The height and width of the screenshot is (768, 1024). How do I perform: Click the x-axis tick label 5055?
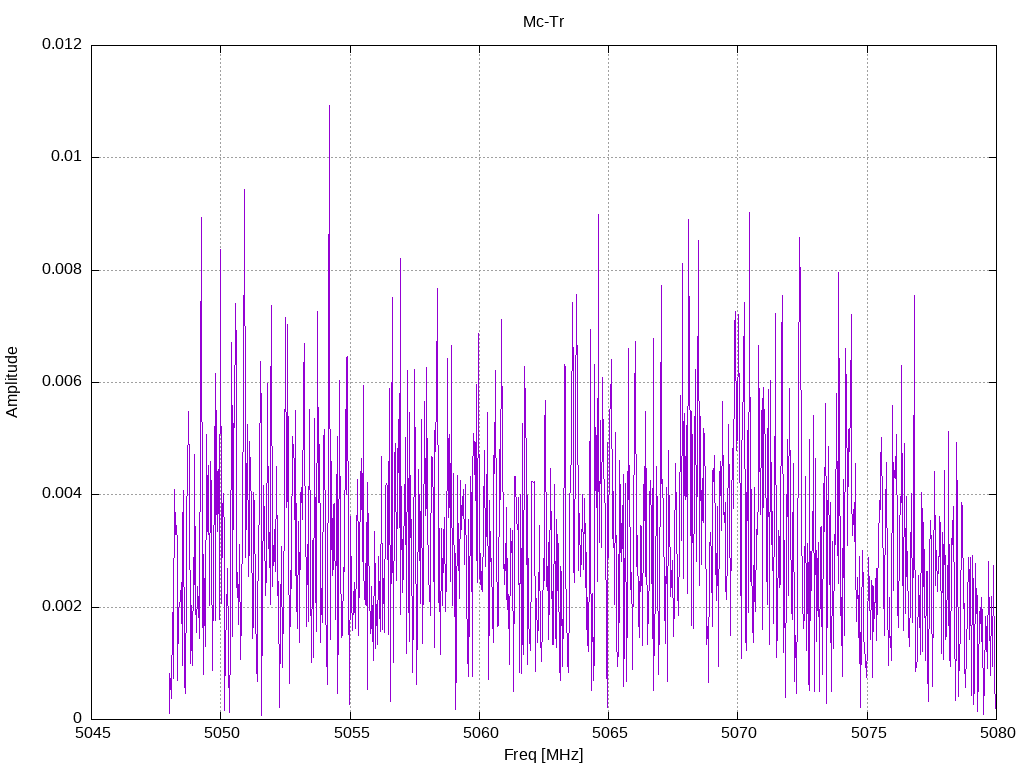click(x=351, y=733)
